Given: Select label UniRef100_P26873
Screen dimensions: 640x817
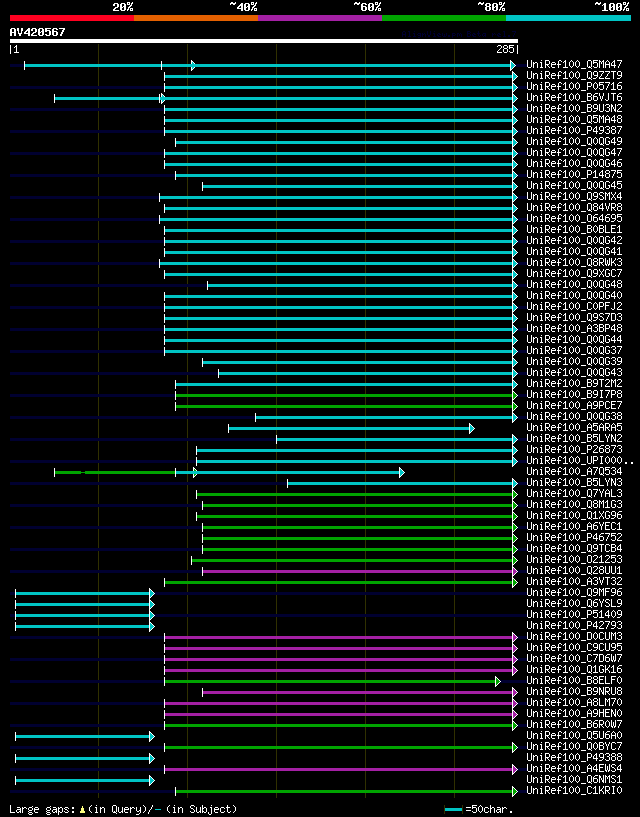Looking at the screenshot, I should click(x=574, y=449).
